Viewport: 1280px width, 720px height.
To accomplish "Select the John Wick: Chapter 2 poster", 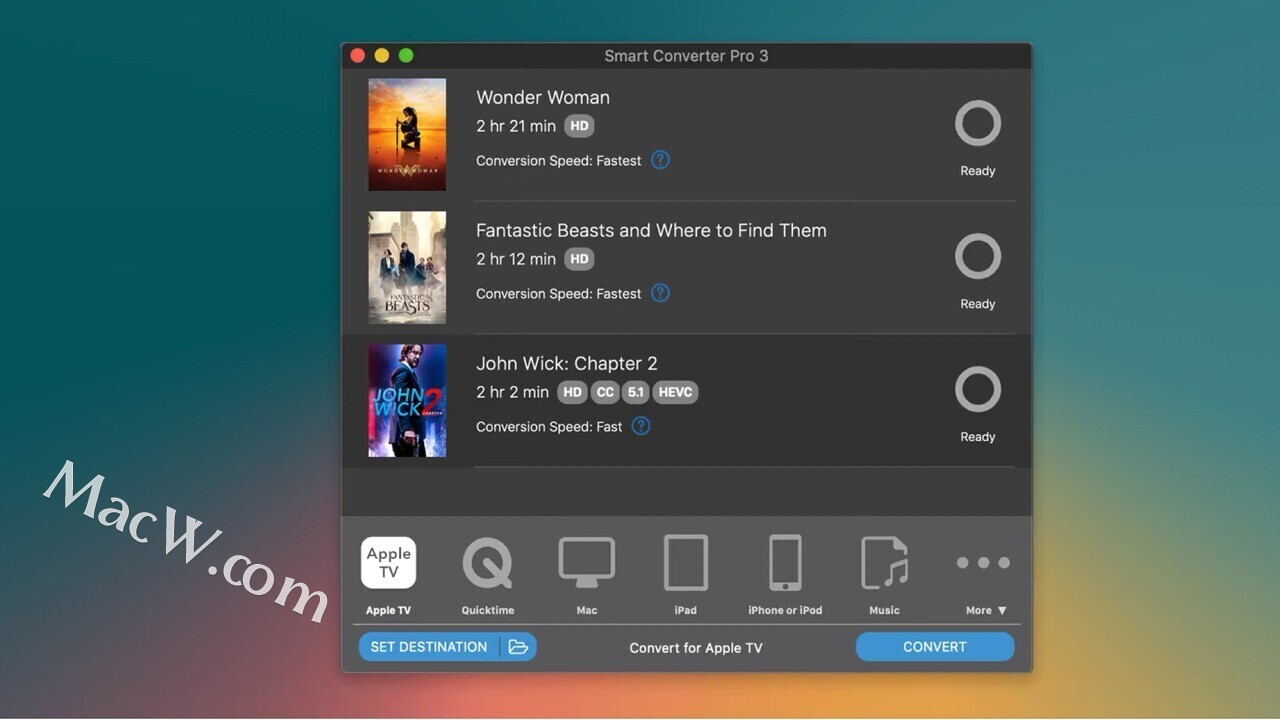I will (407, 401).
